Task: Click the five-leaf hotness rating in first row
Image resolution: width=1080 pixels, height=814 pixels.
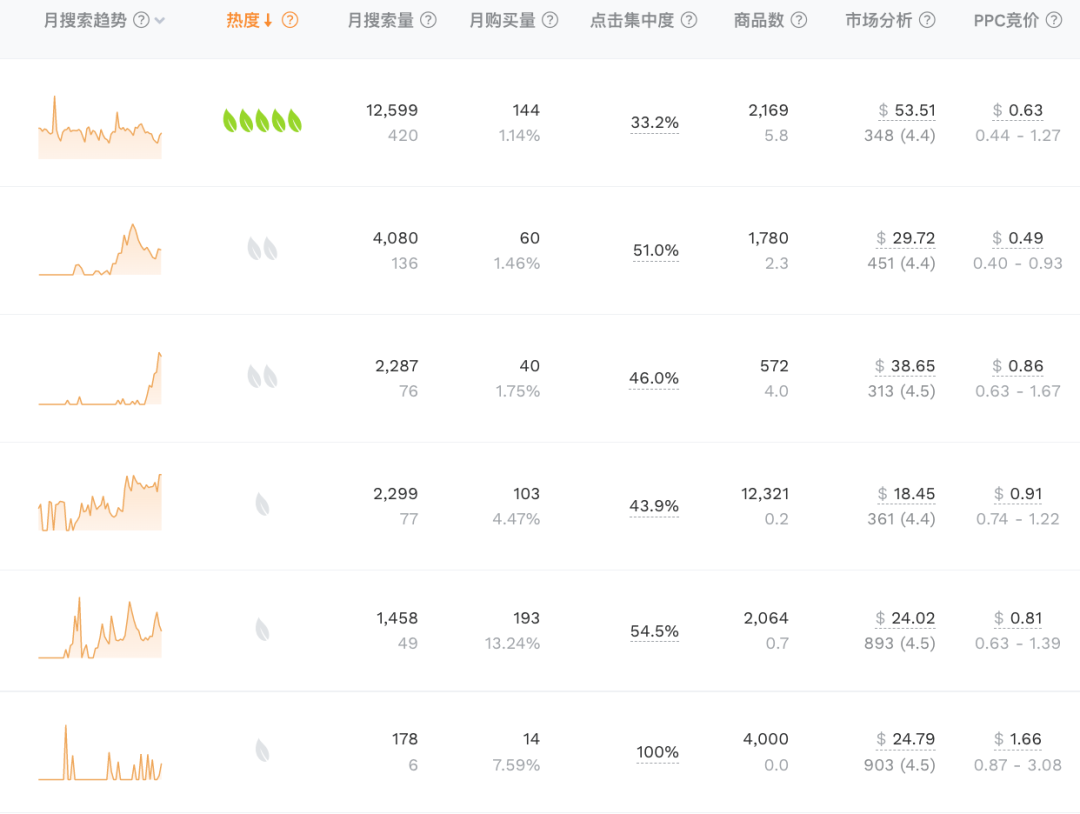Action: (262, 121)
